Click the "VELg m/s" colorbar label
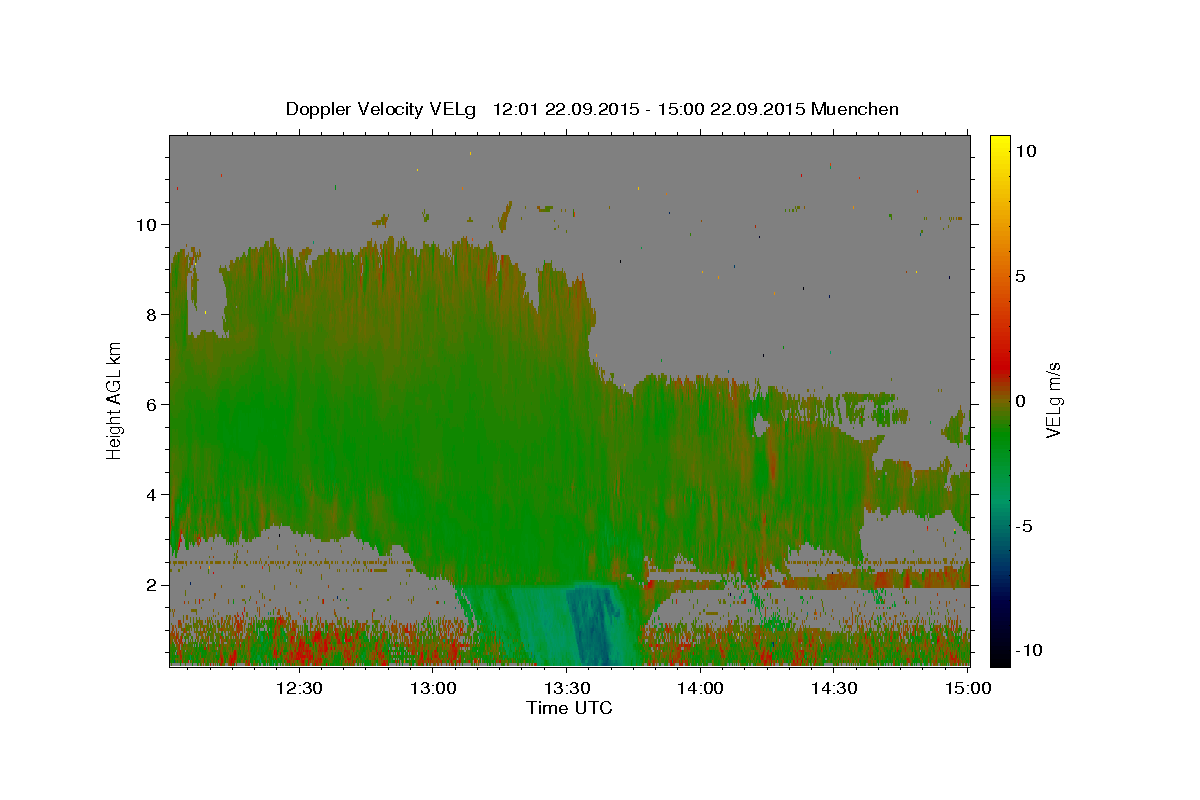The height and width of the screenshot is (800, 1200). (1053, 401)
